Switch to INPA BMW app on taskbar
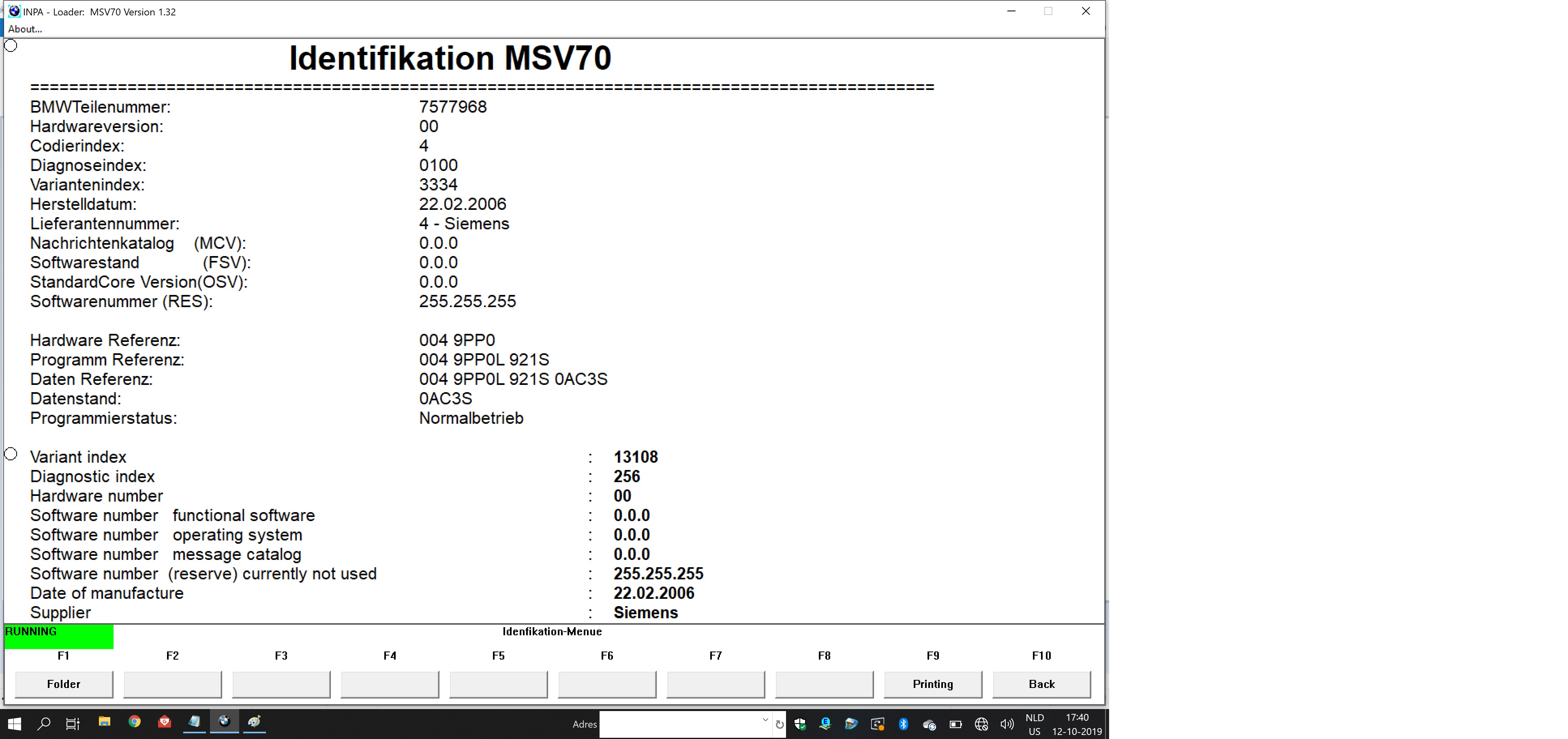Image resolution: width=1568 pixels, height=739 pixels. point(225,722)
